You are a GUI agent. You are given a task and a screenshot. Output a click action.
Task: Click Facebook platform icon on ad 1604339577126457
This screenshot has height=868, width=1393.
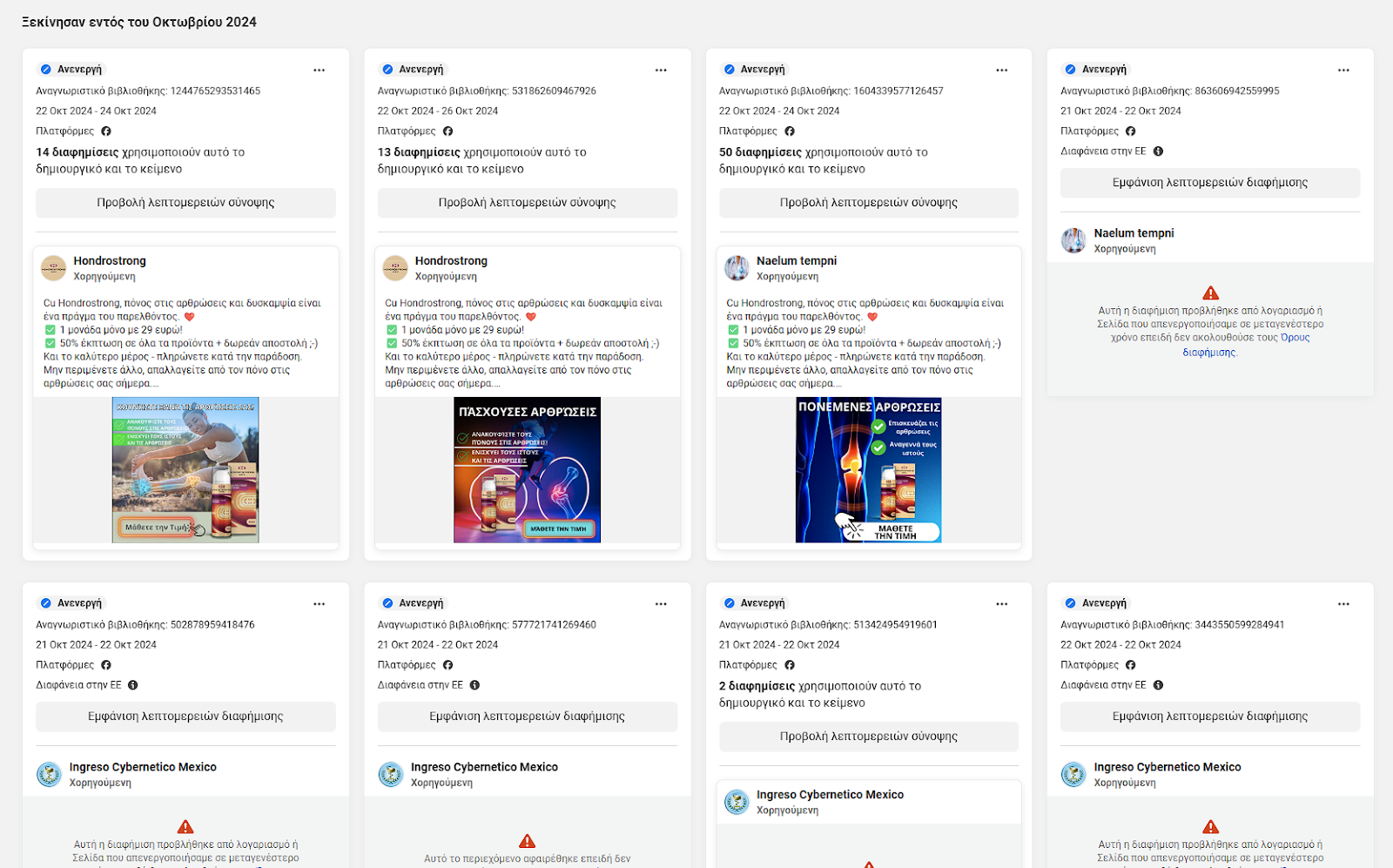[x=790, y=131]
